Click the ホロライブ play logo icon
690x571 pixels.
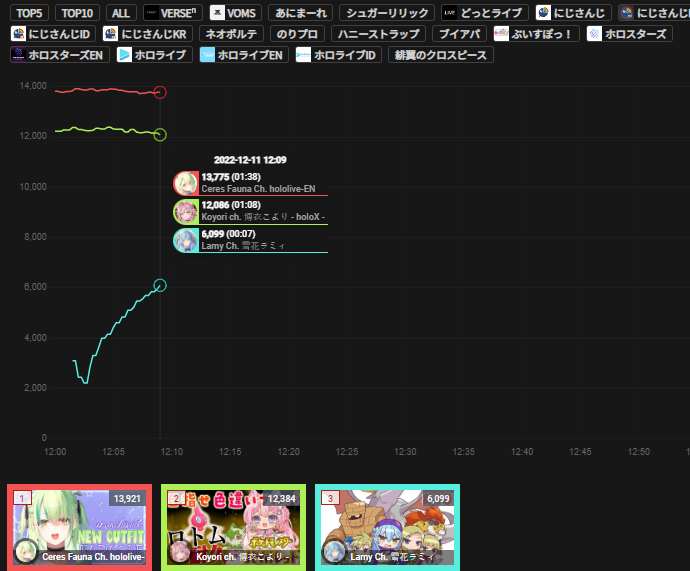(x=125, y=55)
